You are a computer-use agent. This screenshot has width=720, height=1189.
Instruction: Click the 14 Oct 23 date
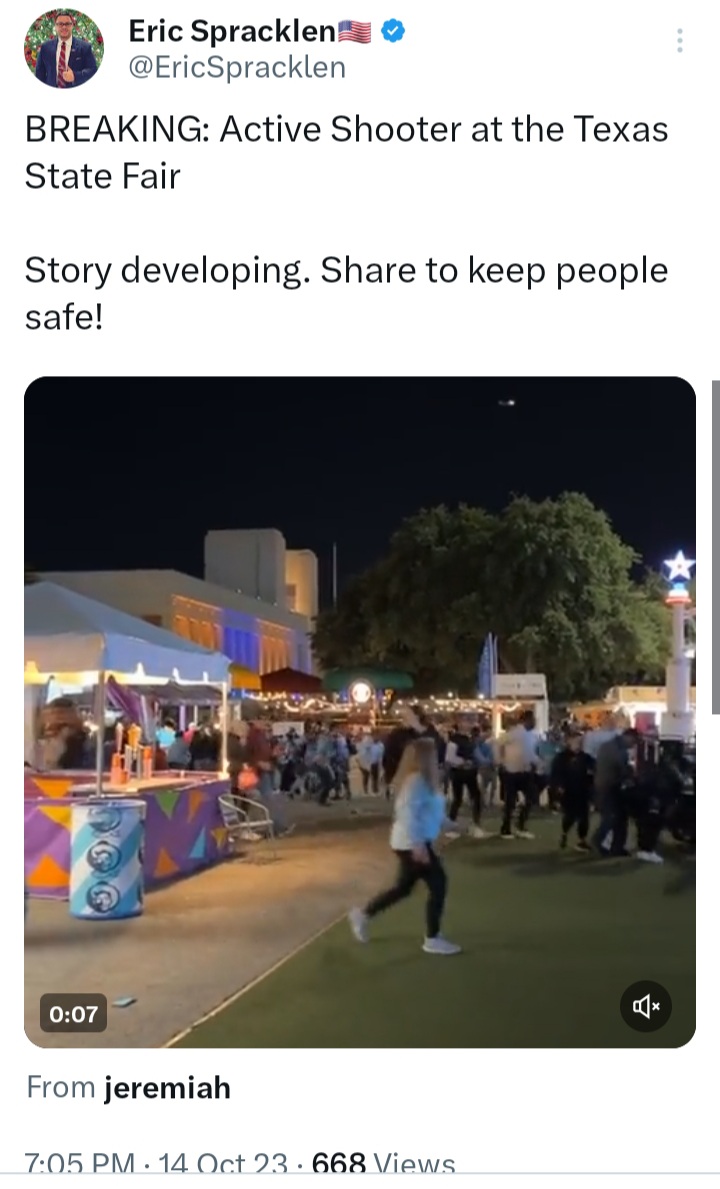point(223,1163)
